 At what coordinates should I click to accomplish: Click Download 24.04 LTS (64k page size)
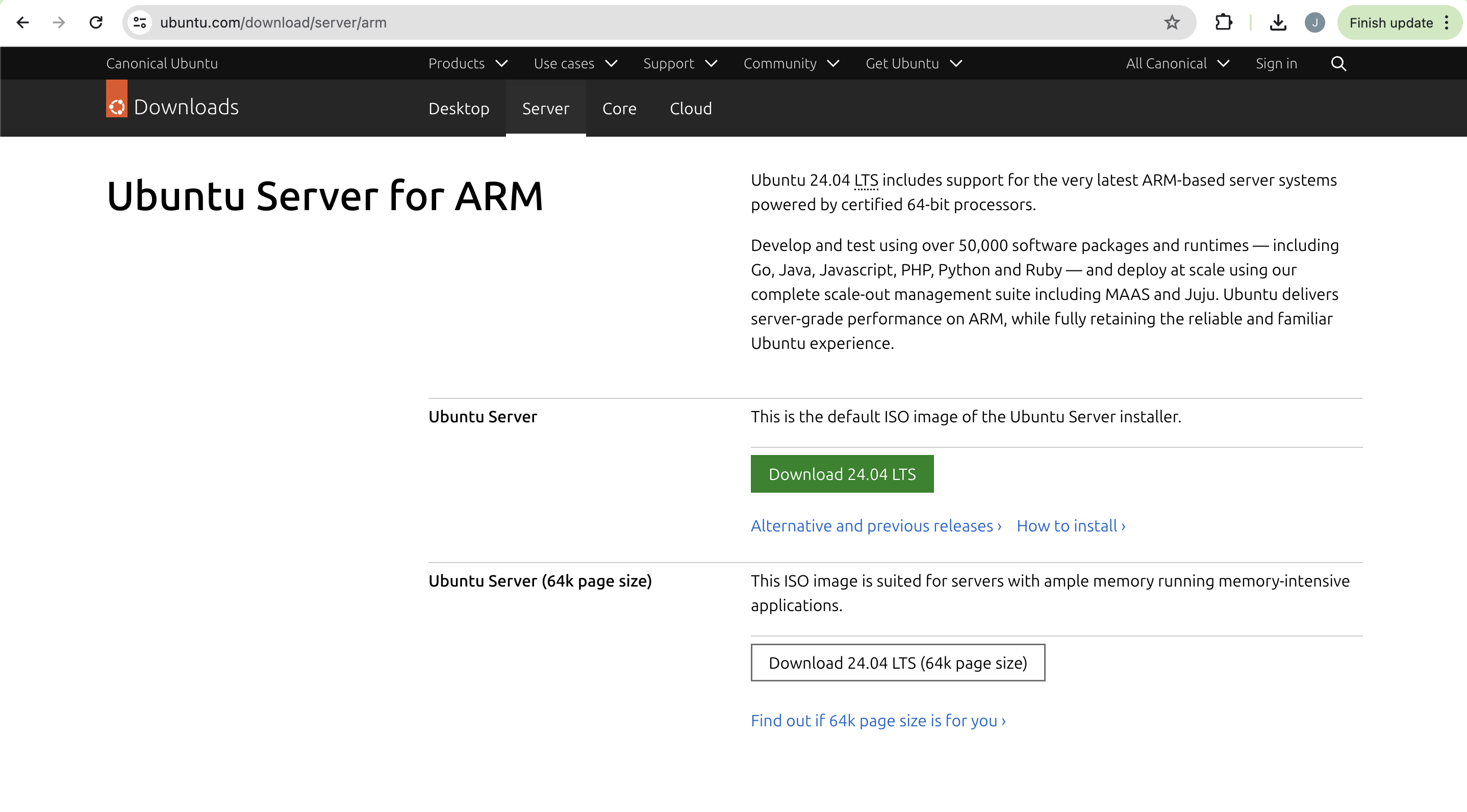point(898,662)
